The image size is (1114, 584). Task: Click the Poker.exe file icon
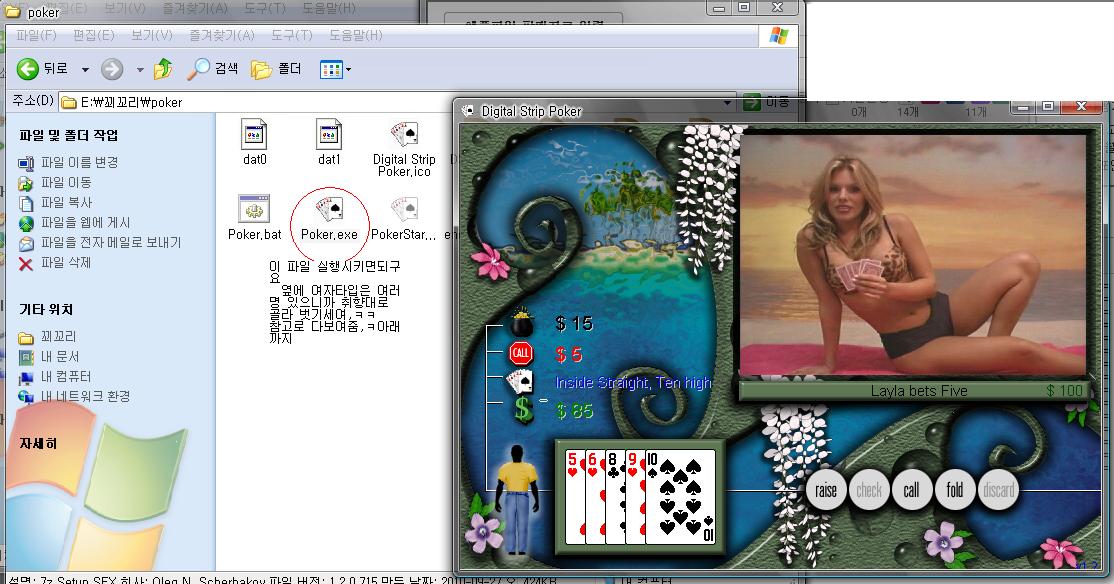pyautogui.click(x=329, y=210)
